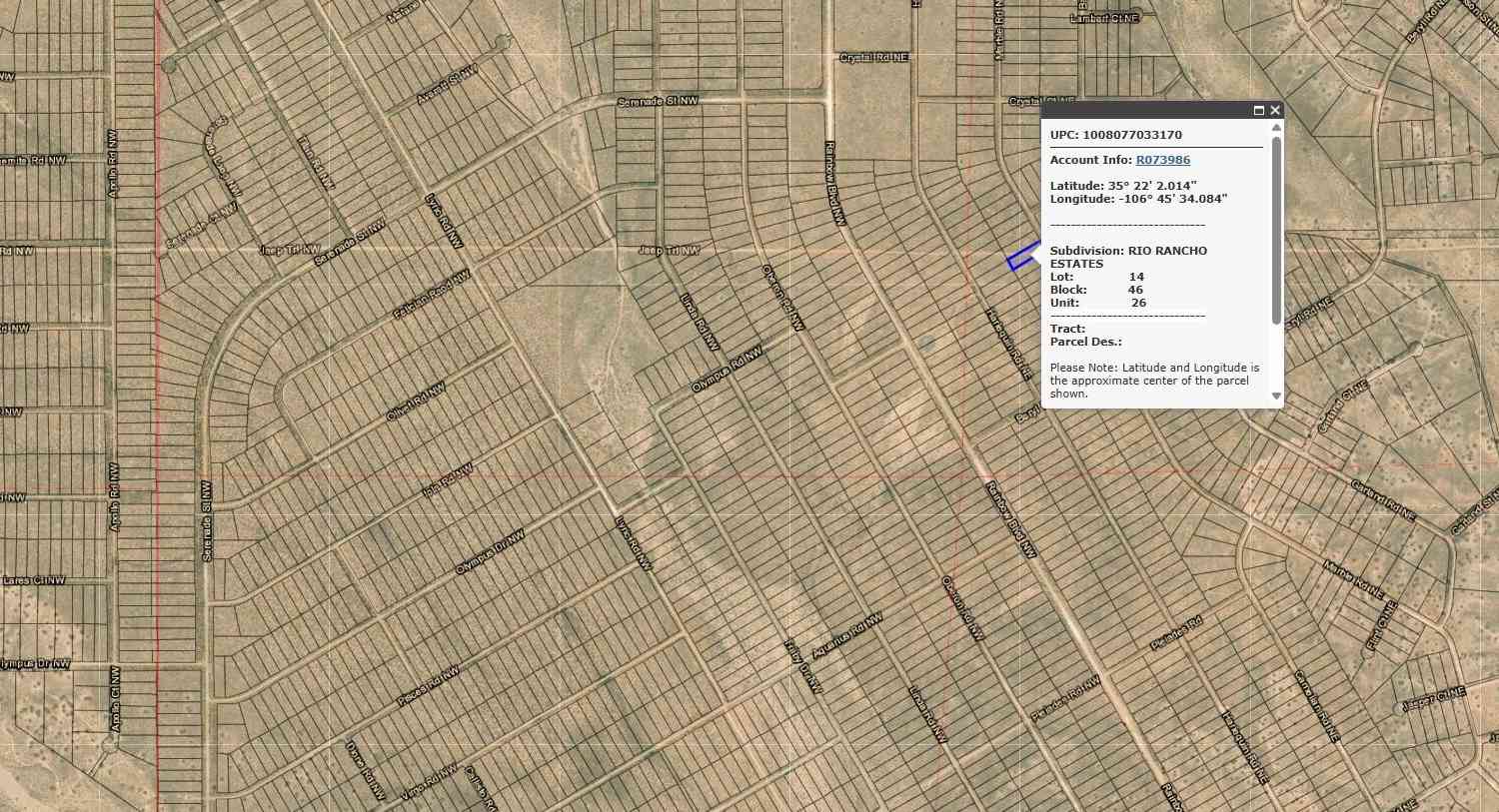Click the Ida Rd NW street label
The width and height of the screenshot is (1499, 812).
tap(447, 482)
